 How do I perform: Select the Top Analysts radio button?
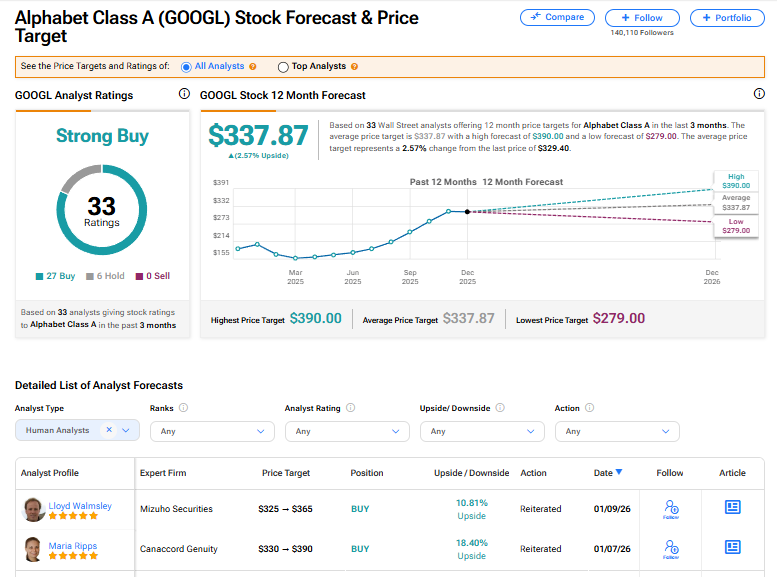click(283, 67)
